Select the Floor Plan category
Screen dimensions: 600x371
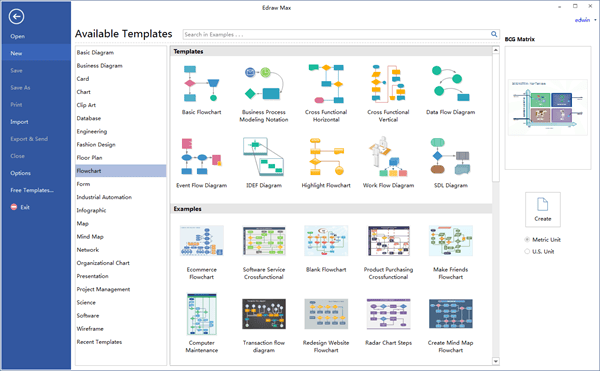pos(121,158)
